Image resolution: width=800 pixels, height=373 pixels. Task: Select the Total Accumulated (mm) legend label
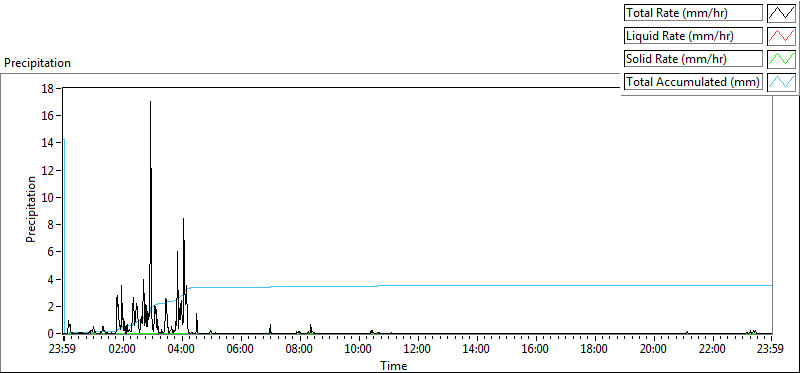pos(693,82)
